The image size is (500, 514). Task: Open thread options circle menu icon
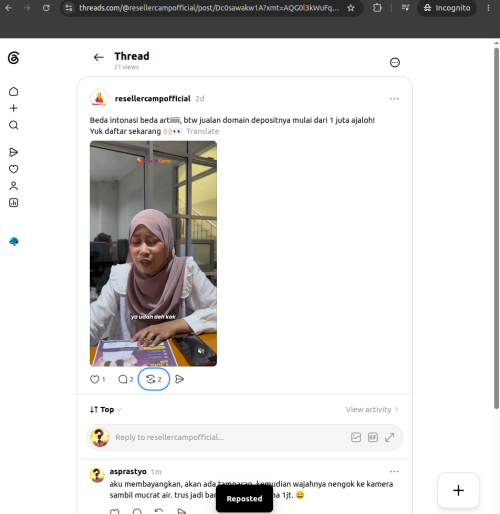click(x=395, y=62)
